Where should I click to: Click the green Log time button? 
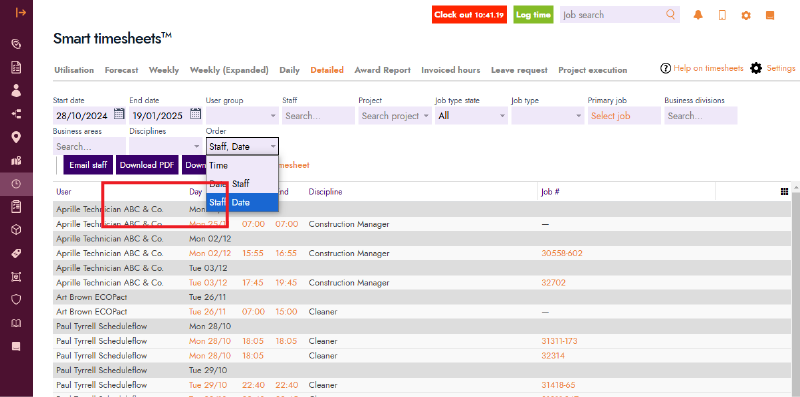coord(533,15)
